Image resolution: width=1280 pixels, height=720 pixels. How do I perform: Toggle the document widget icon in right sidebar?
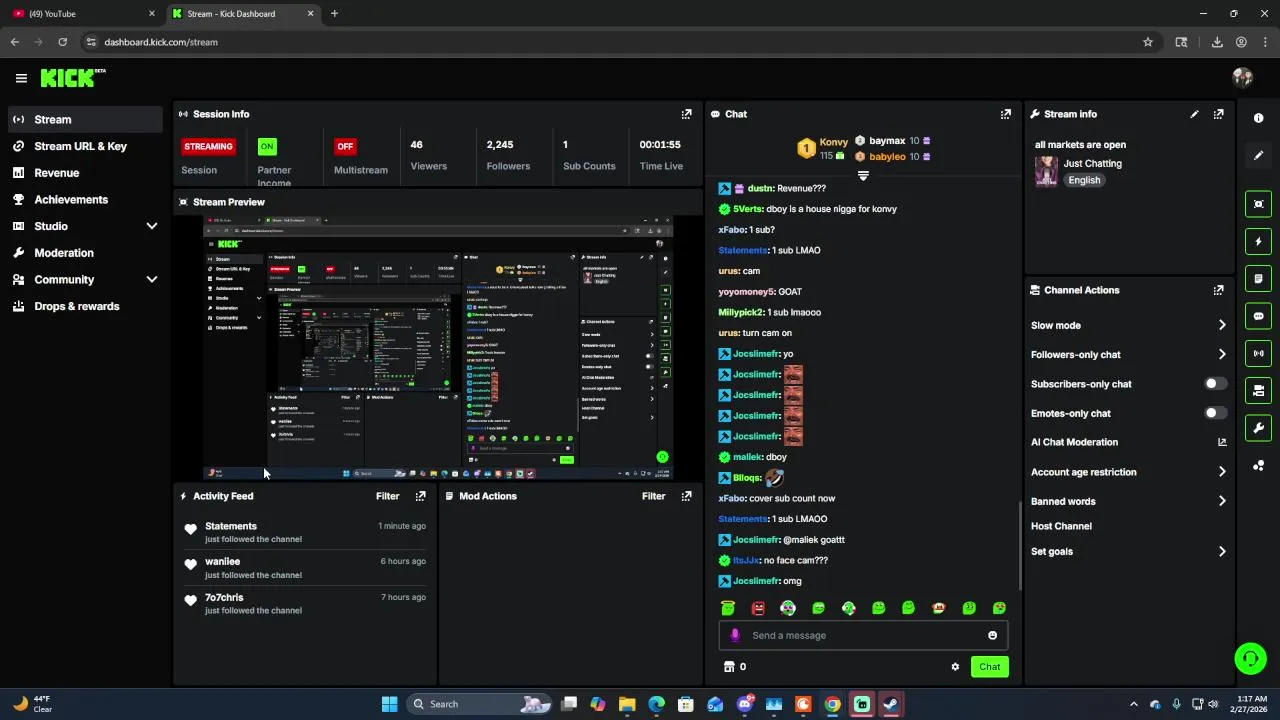point(1258,278)
